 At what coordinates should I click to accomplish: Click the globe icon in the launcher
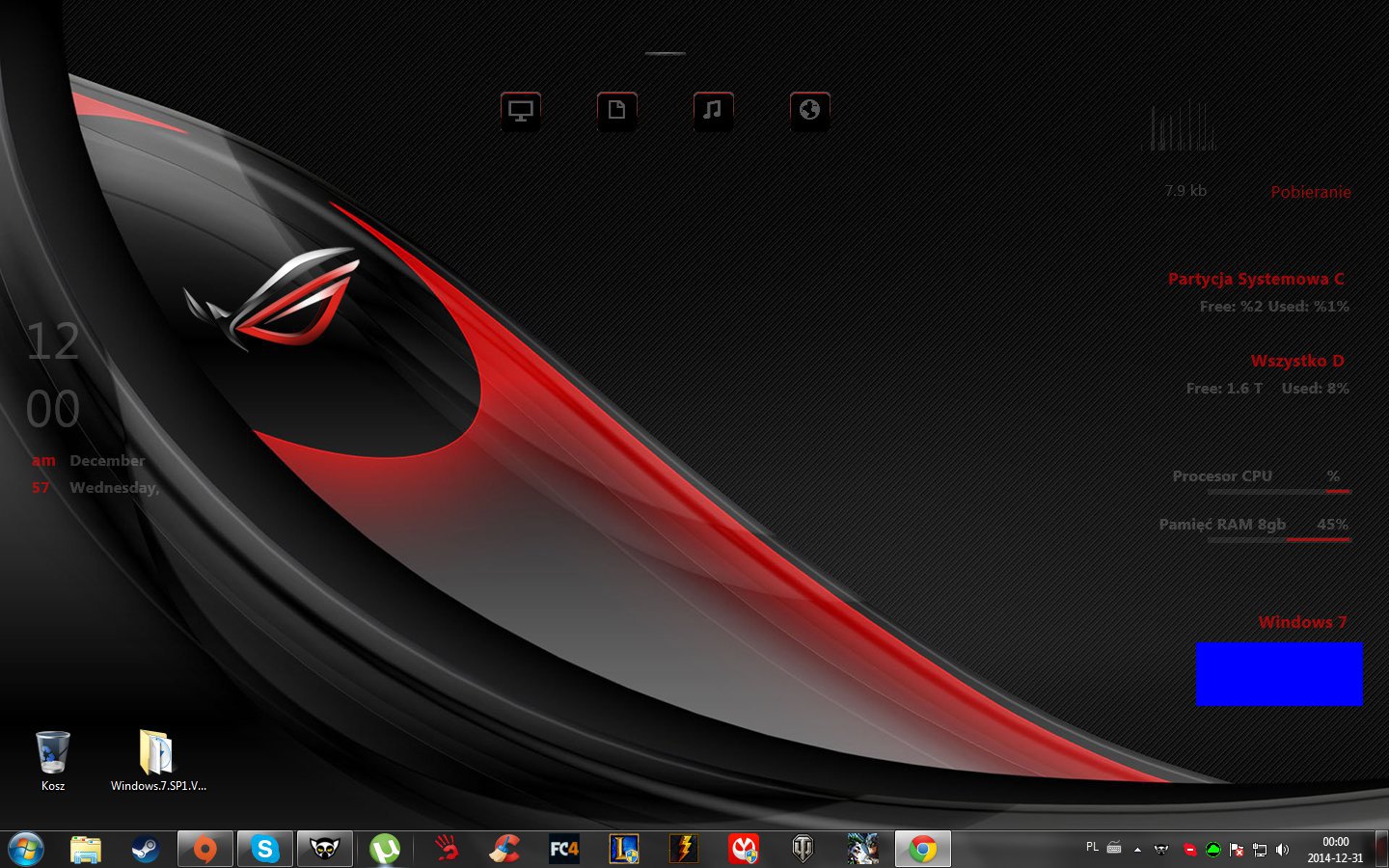click(x=810, y=111)
